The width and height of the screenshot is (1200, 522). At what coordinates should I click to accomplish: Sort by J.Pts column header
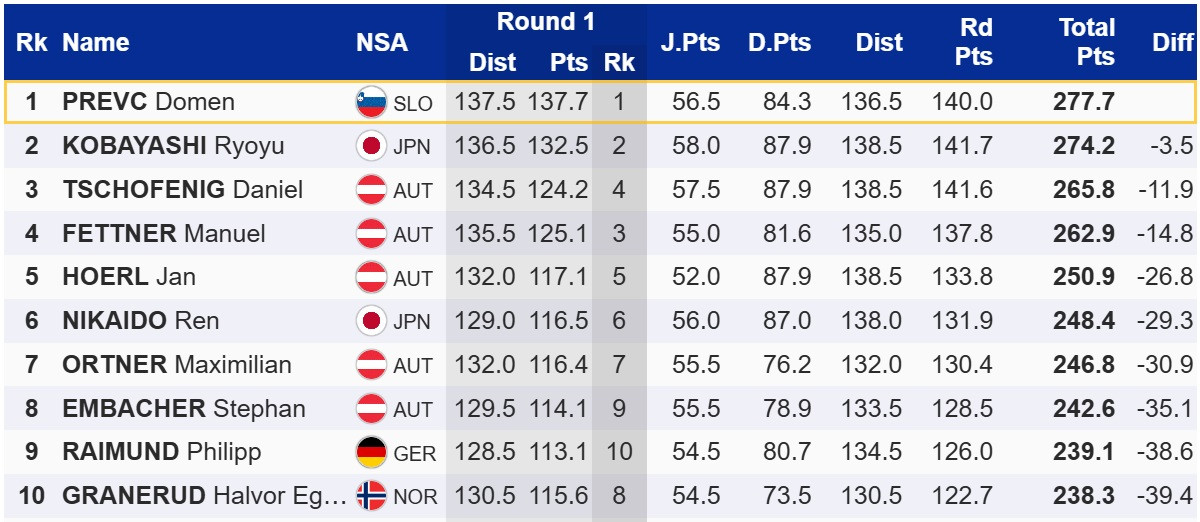[x=690, y=43]
